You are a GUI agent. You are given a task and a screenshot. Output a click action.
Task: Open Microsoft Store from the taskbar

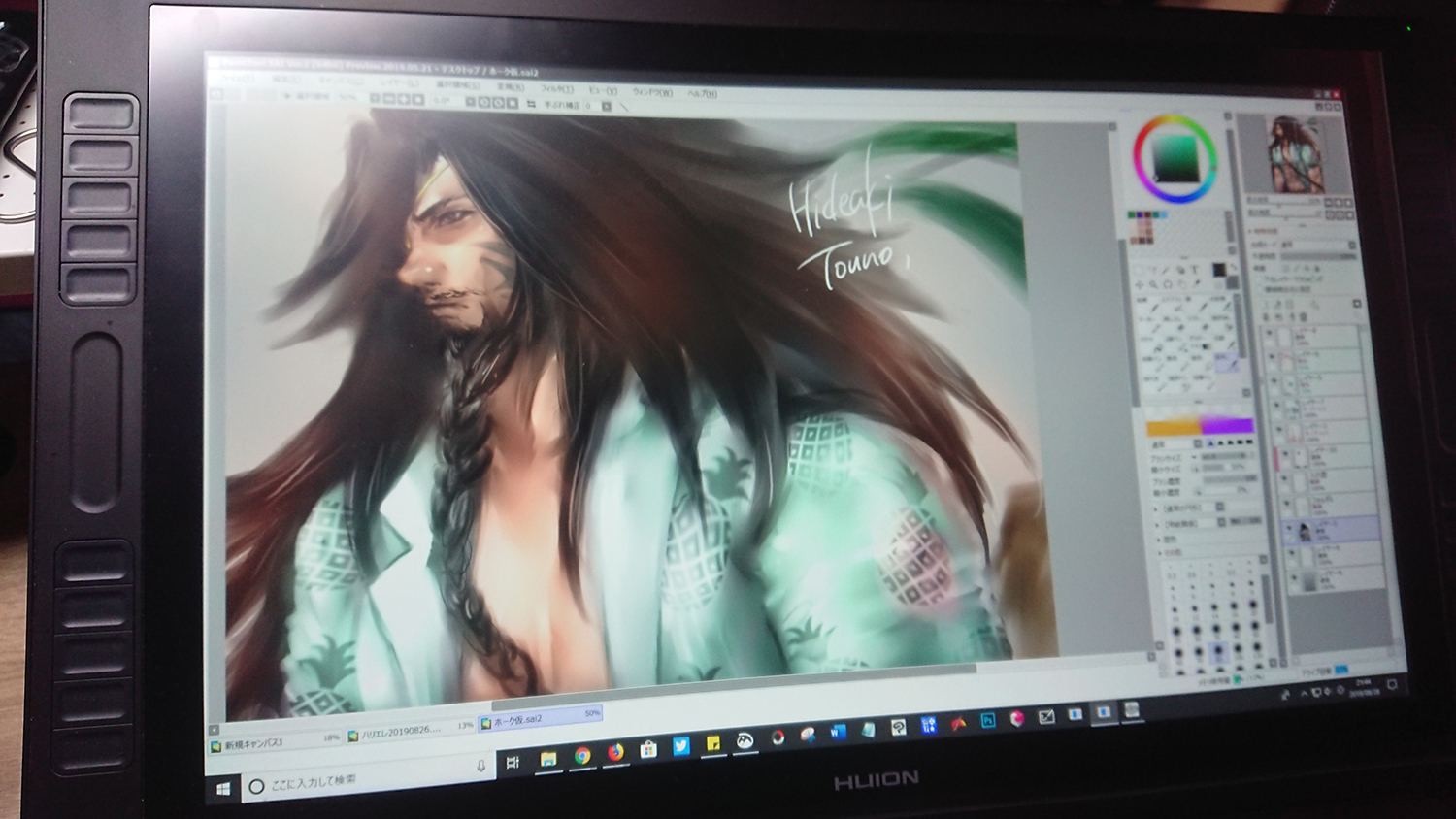coord(648,749)
